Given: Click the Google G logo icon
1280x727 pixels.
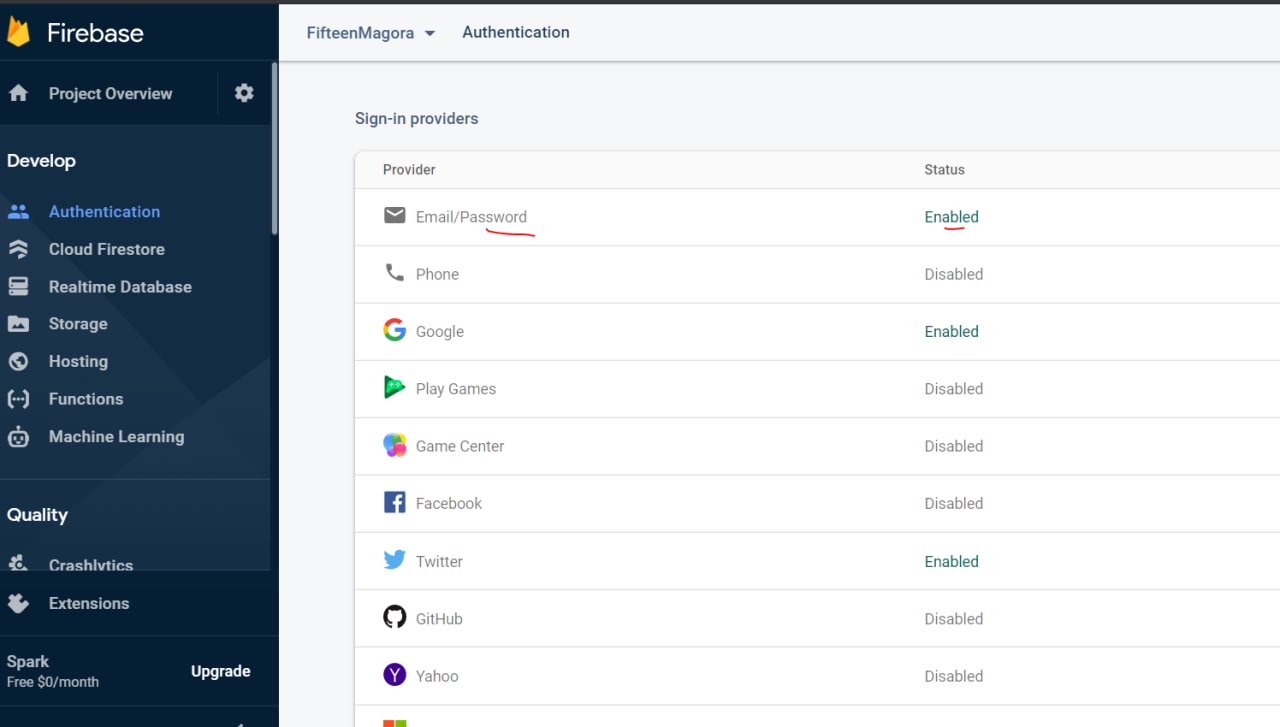Looking at the screenshot, I should [395, 330].
